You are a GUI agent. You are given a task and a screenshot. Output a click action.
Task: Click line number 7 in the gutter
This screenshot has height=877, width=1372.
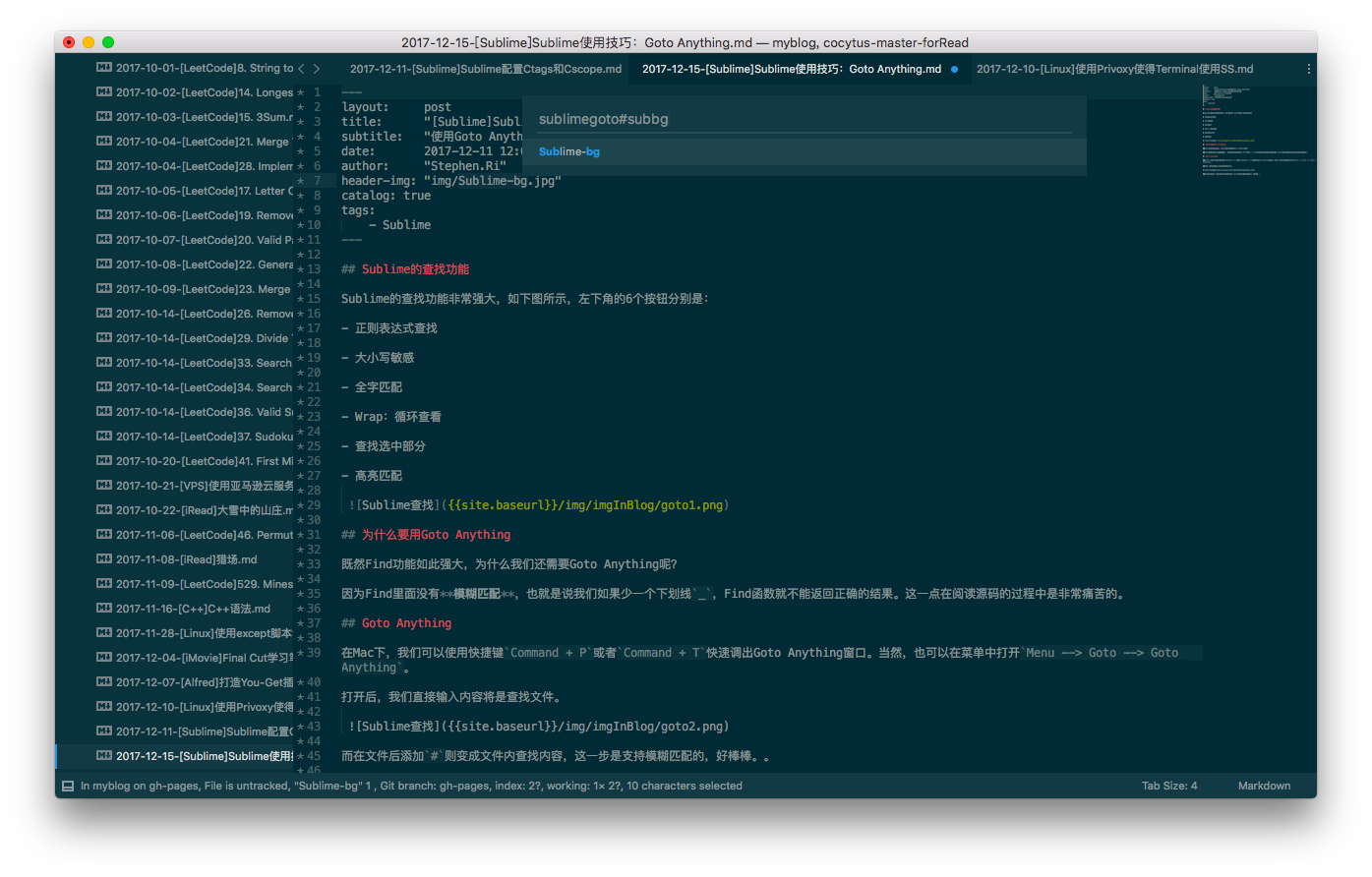317,181
